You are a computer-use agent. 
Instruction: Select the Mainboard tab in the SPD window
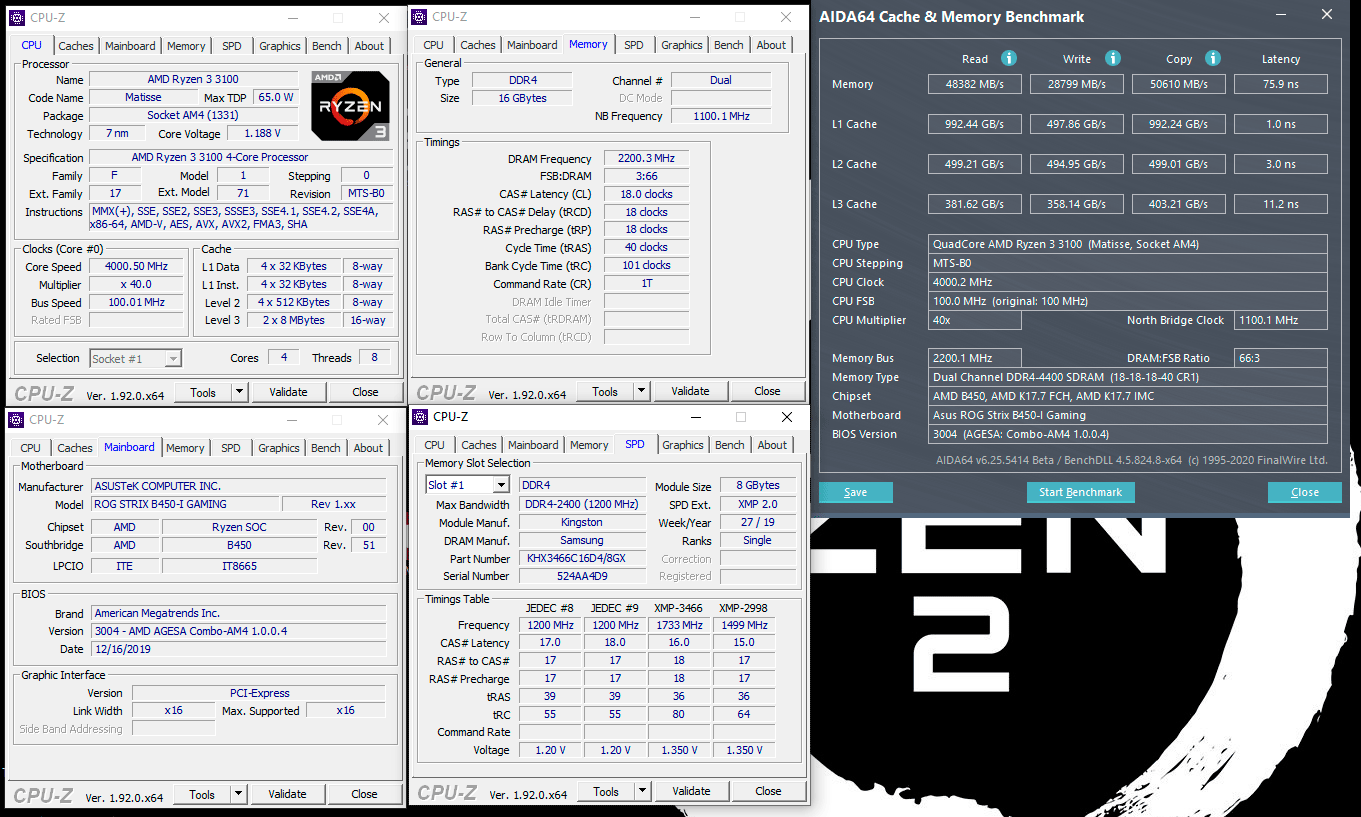(x=534, y=445)
